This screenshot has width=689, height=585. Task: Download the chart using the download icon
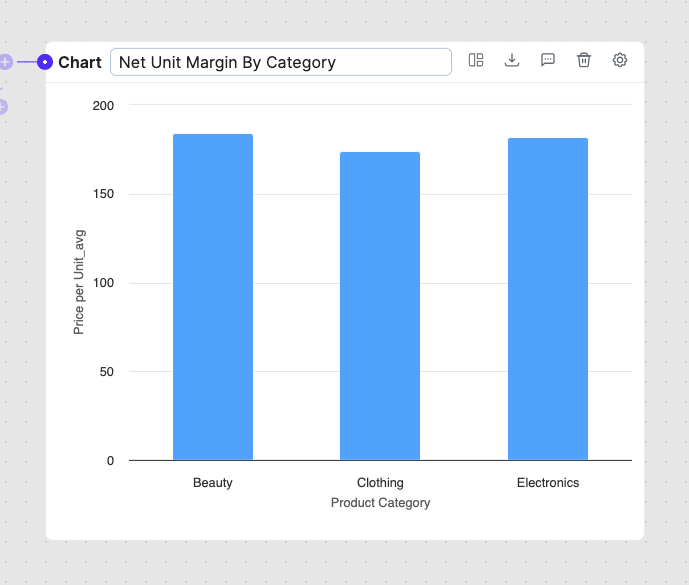pos(512,60)
